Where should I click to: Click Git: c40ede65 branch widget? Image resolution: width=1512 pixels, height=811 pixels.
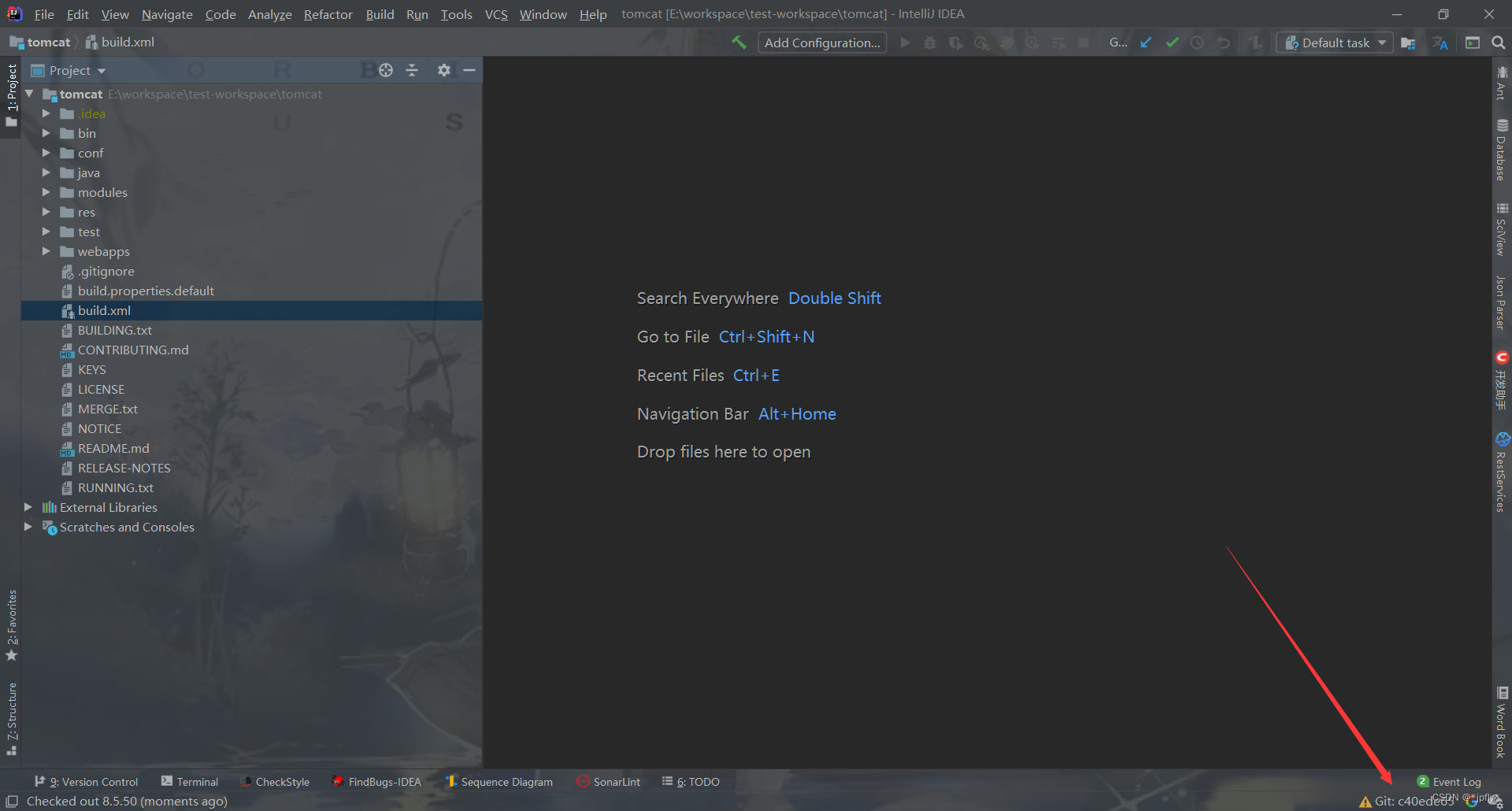point(1414,801)
